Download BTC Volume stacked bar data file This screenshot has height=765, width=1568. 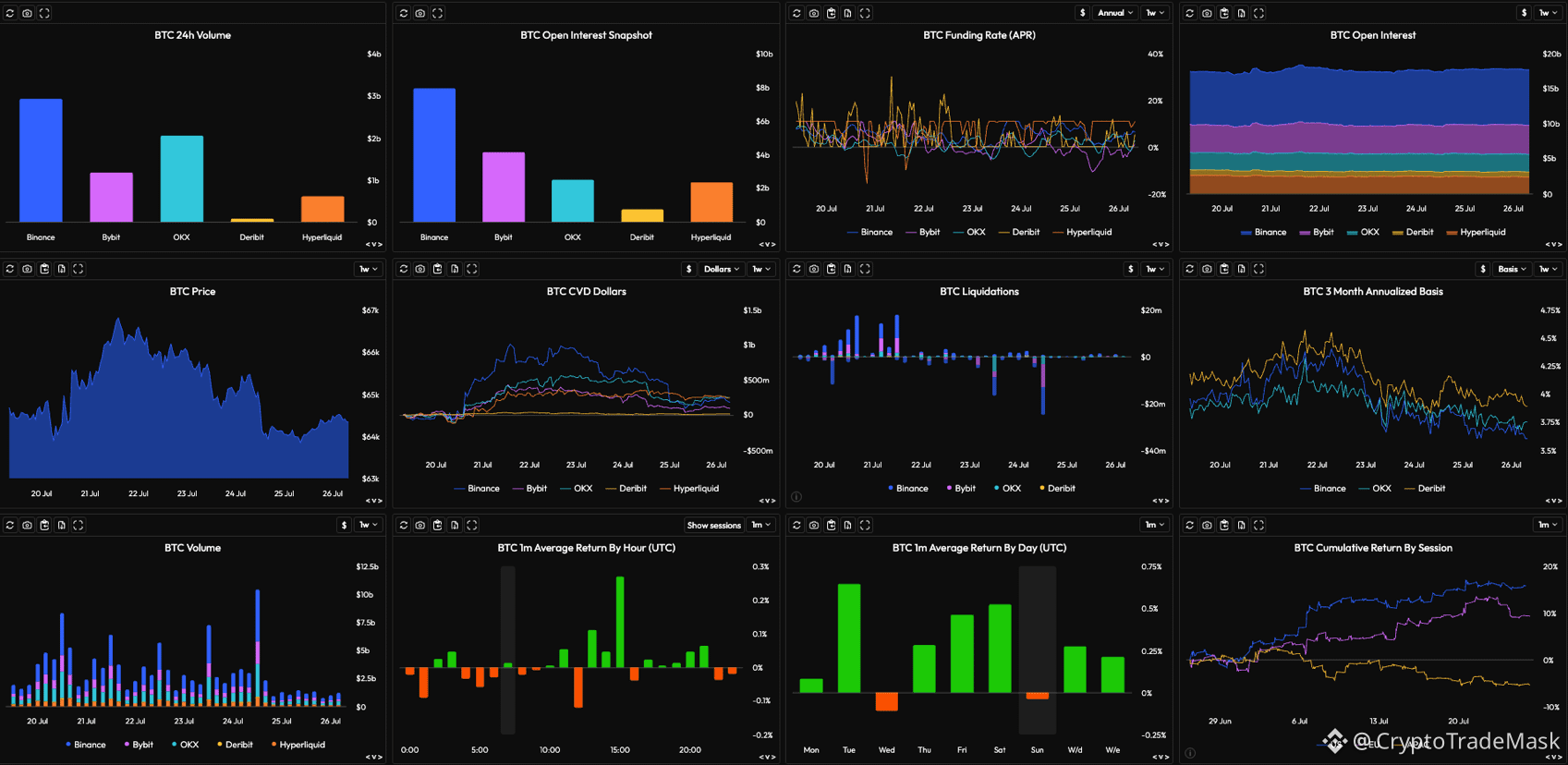click(62, 525)
